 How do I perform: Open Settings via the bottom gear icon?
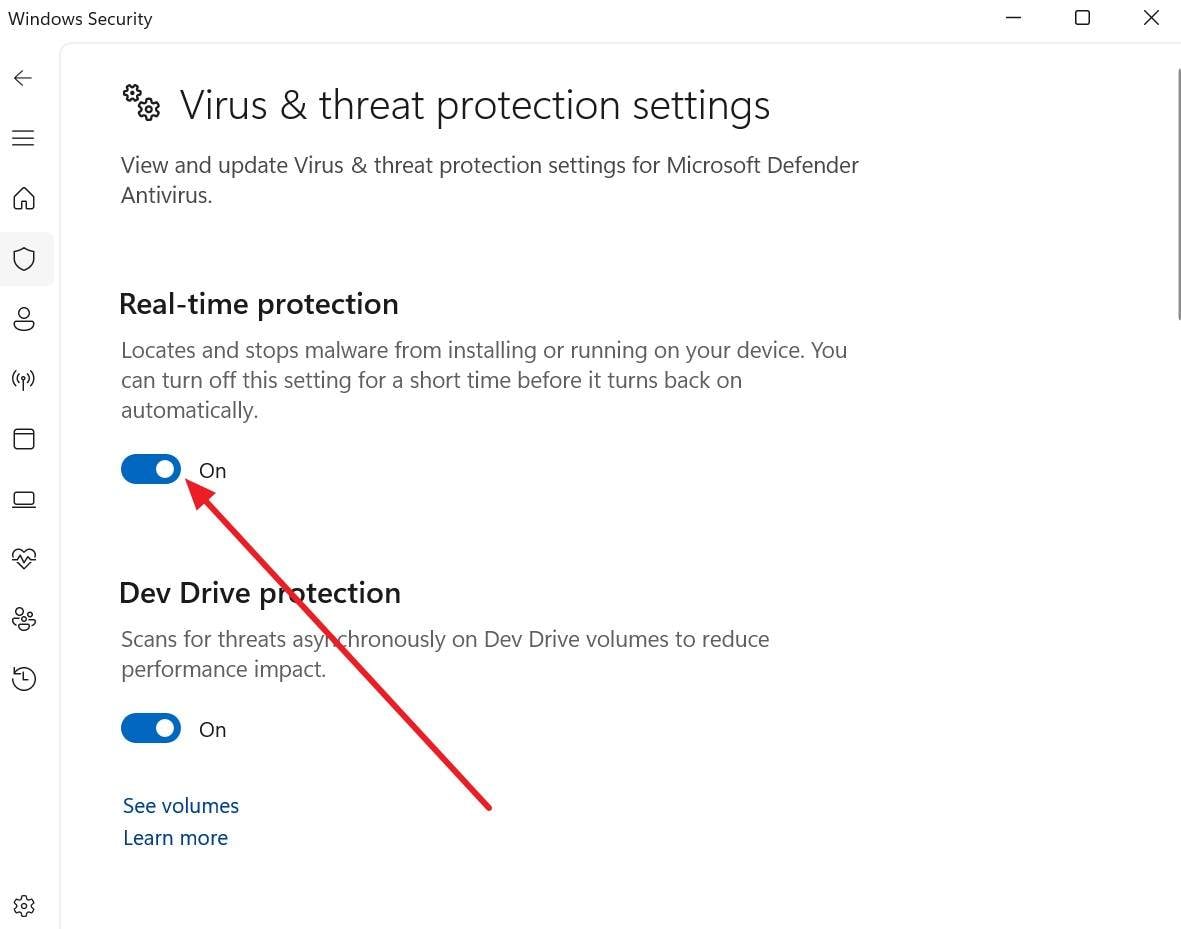coord(23,905)
